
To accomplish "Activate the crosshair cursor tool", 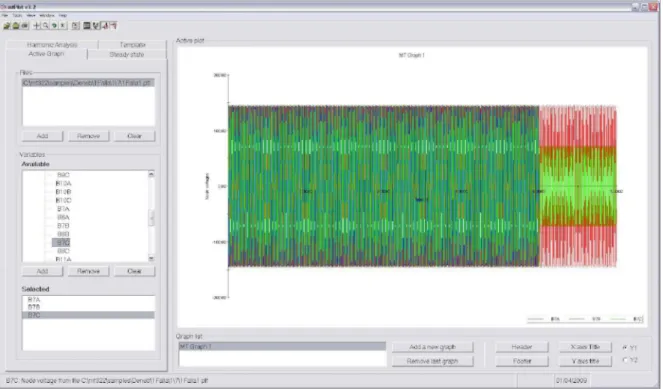I will [37, 26].
